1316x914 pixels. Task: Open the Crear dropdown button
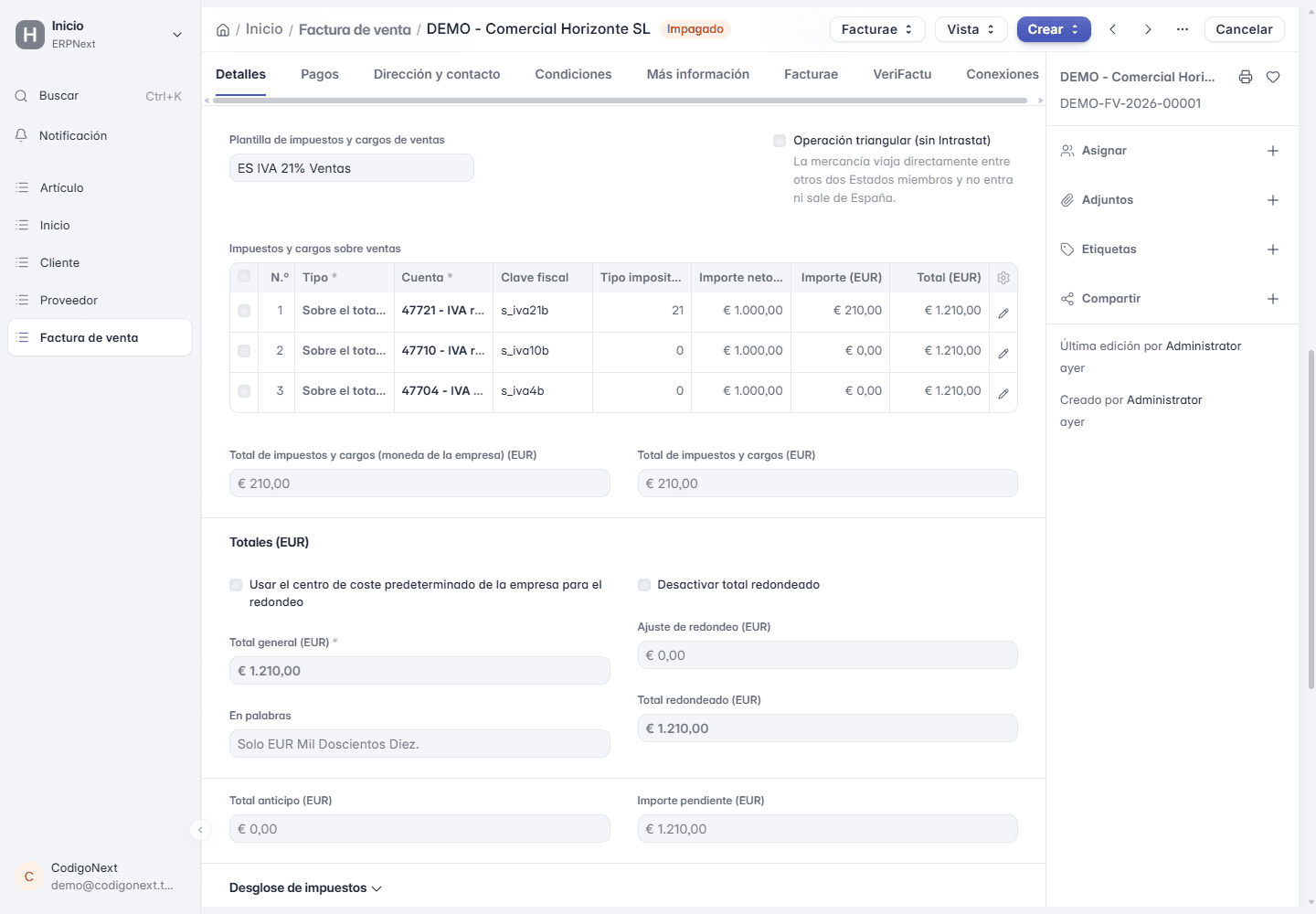[x=1054, y=29]
